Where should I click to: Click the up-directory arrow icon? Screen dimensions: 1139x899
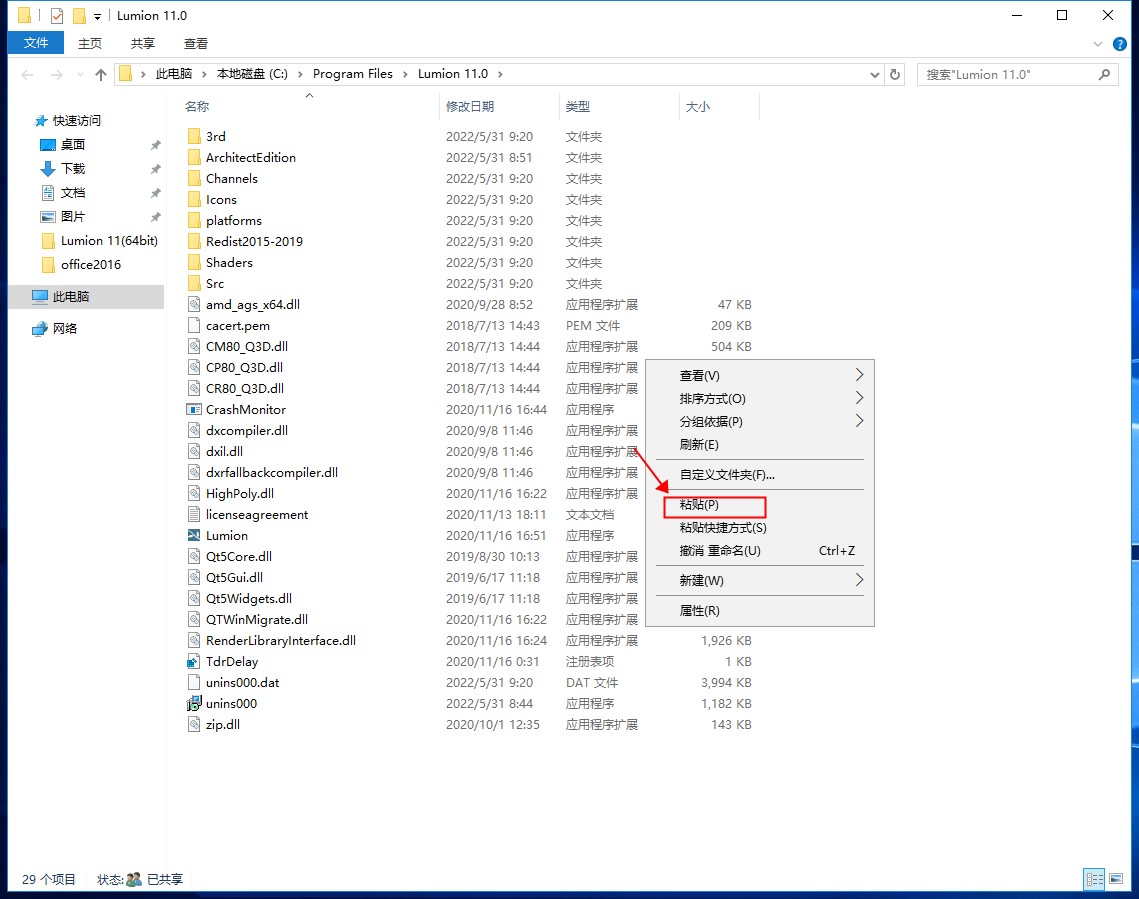[x=100, y=74]
